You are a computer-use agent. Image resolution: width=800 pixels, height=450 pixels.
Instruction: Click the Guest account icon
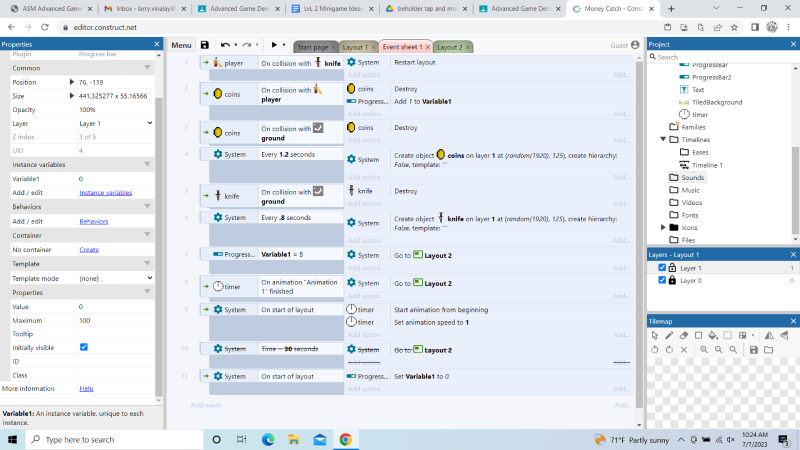coord(635,45)
